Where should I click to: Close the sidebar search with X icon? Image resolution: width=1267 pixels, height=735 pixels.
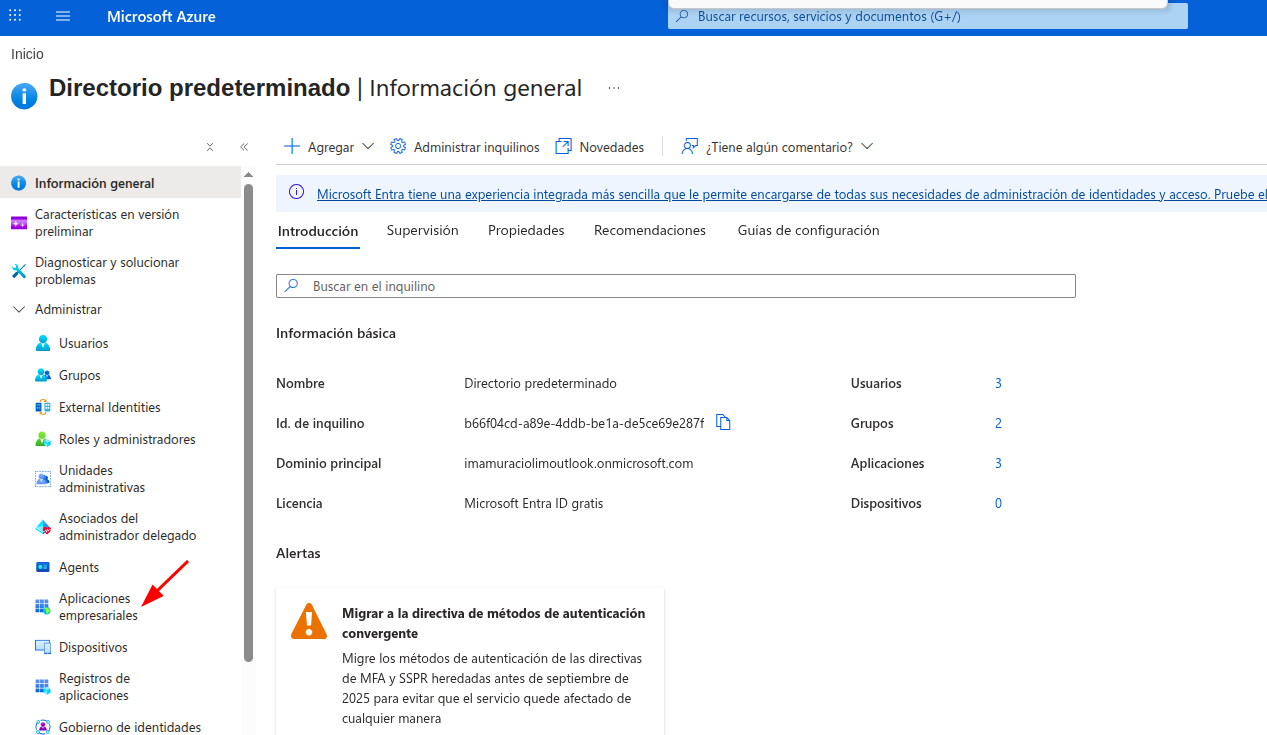click(210, 147)
